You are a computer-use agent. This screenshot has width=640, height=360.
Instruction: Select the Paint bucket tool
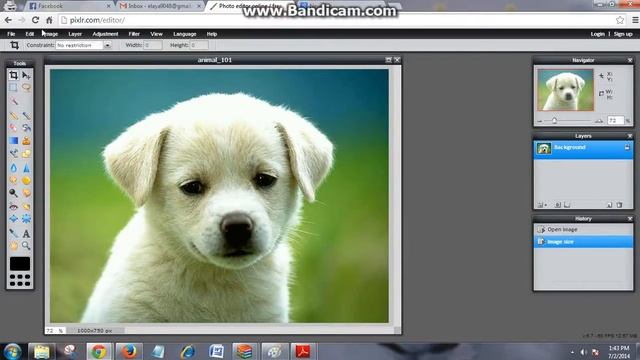tap(26, 128)
